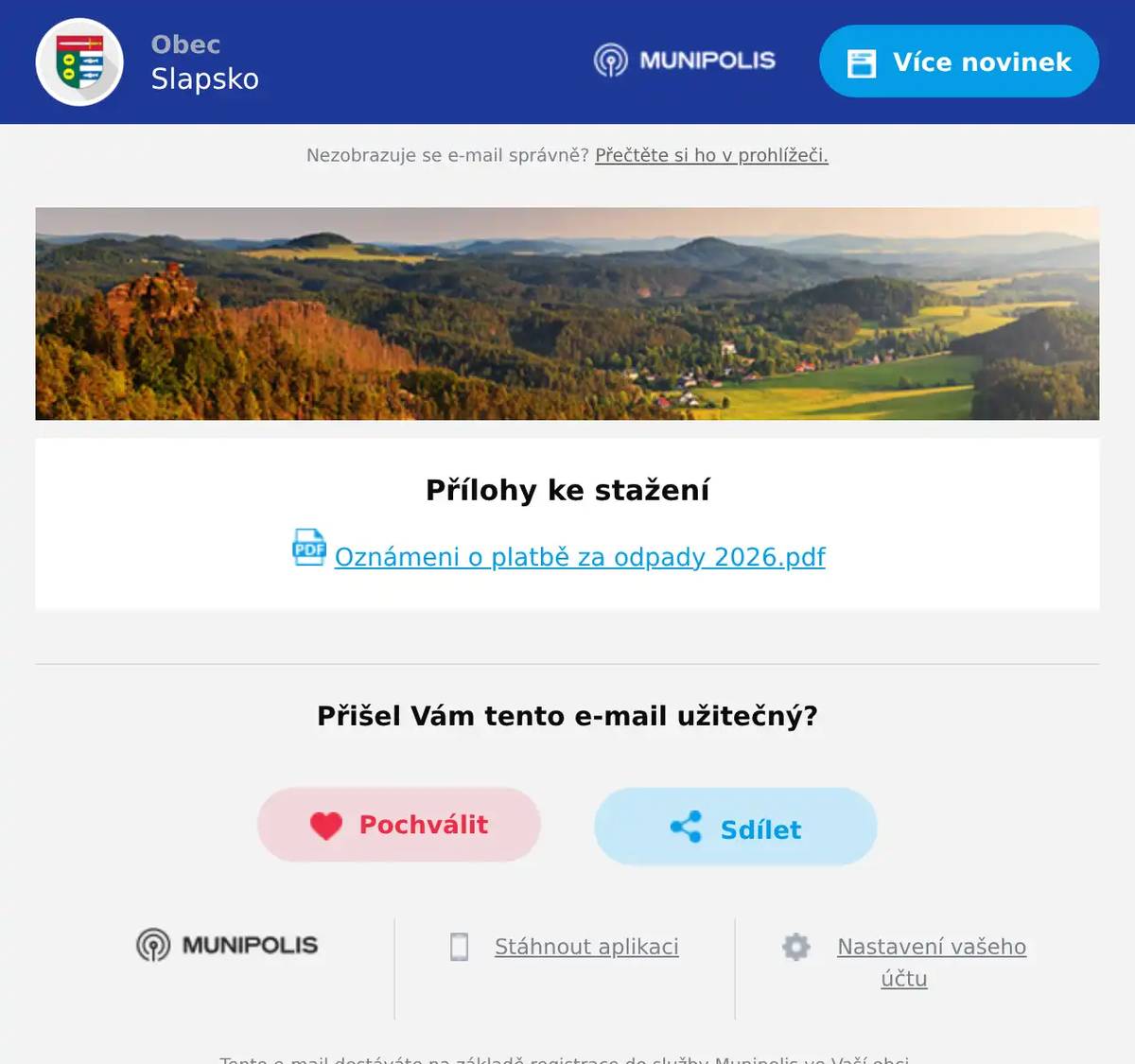1135x1064 pixels.
Task: Download Oznámeni o platbě za odpady 2026.pdf
Action: pos(580,557)
